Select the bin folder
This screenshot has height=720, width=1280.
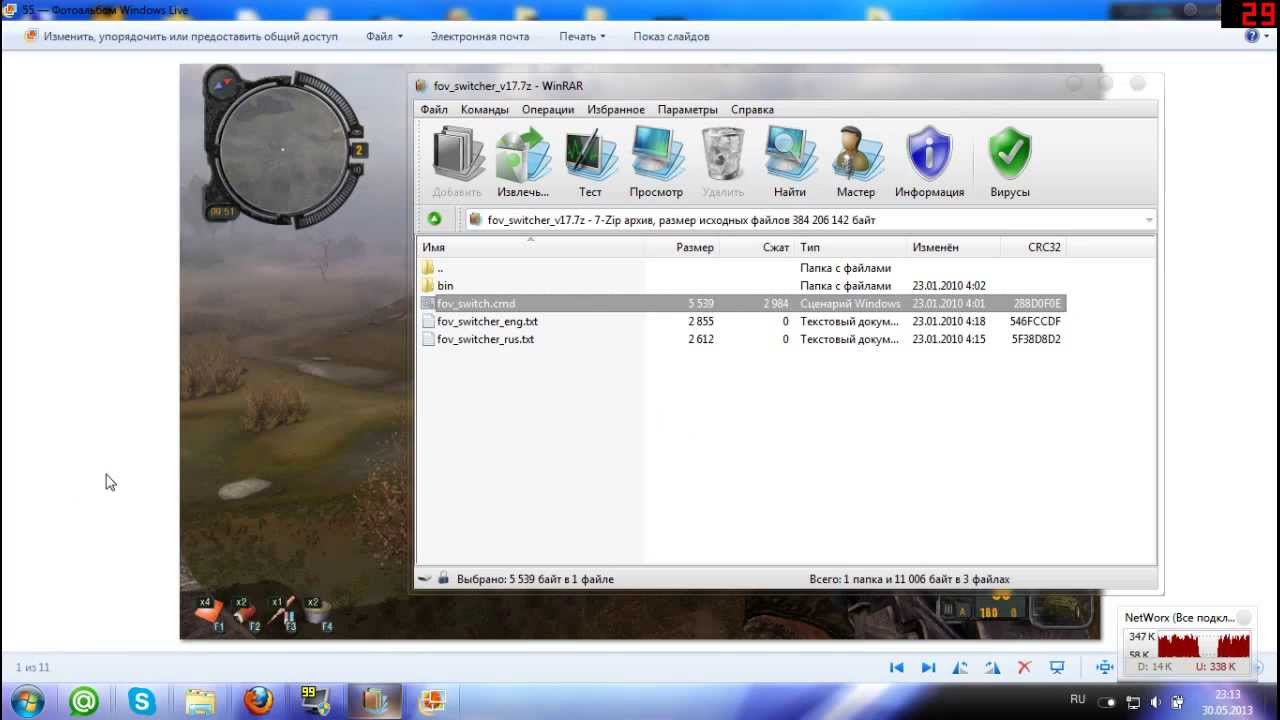pos(741,286)
